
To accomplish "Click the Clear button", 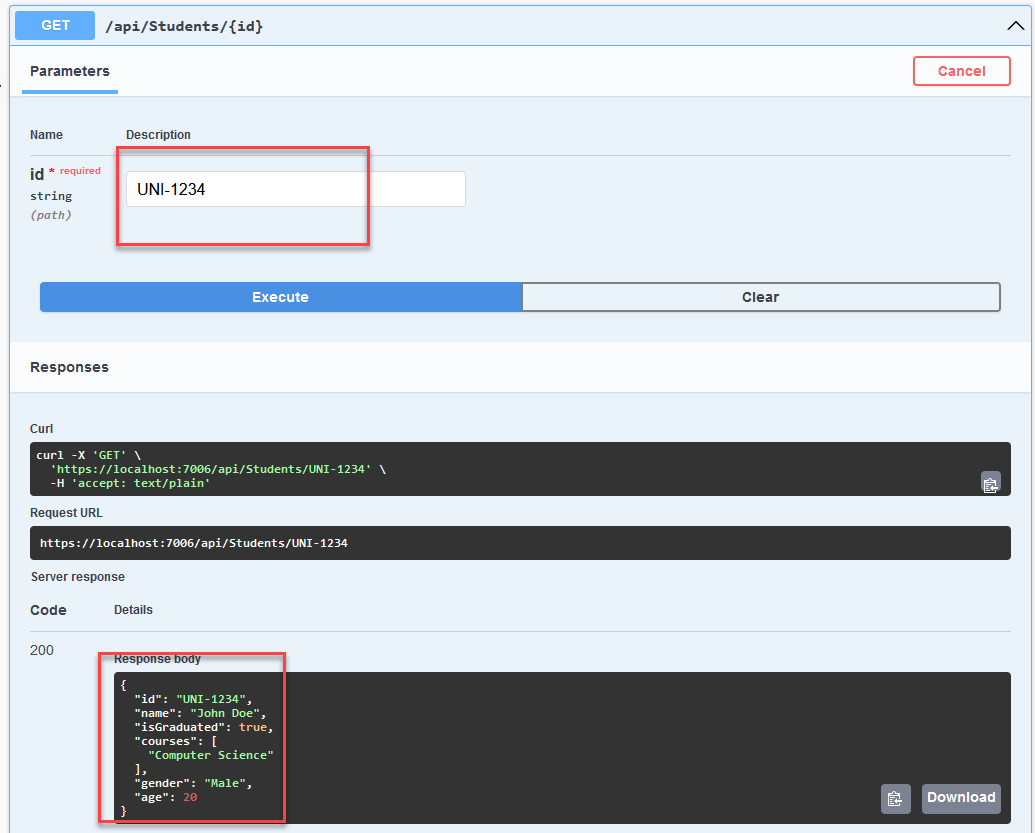I will 760,297.
